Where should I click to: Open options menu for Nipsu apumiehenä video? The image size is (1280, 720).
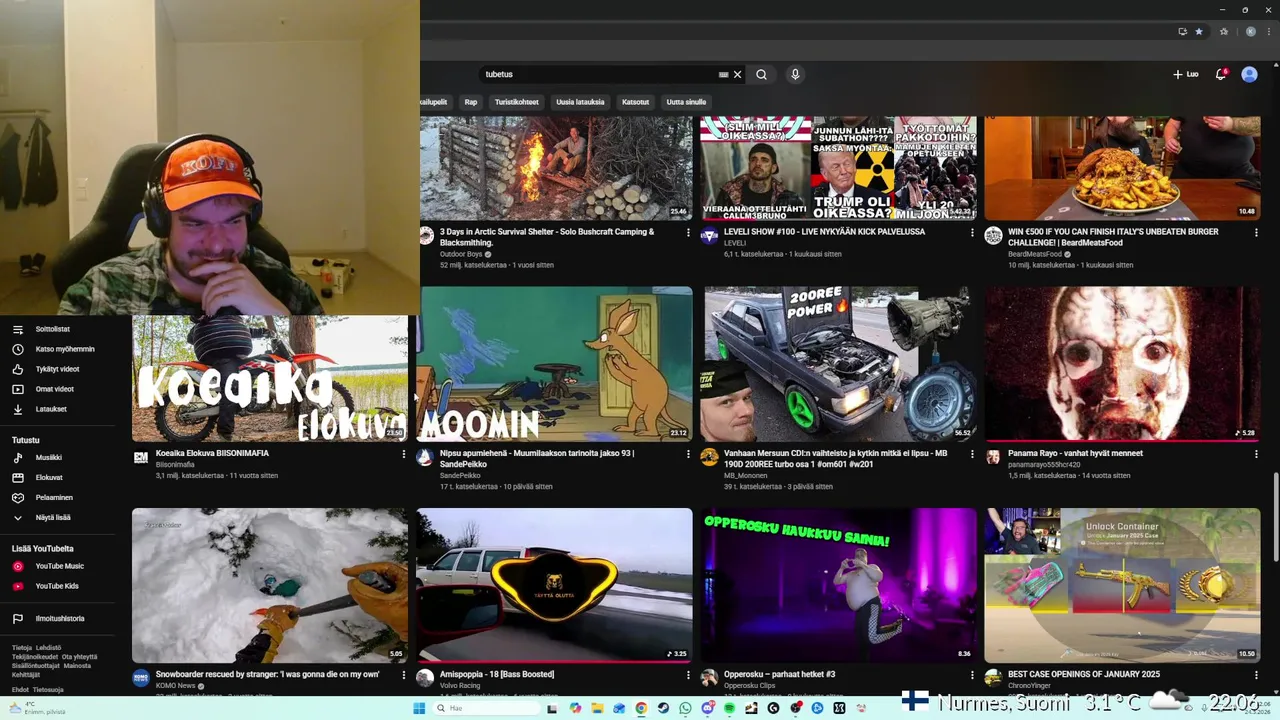click(688, 454)
